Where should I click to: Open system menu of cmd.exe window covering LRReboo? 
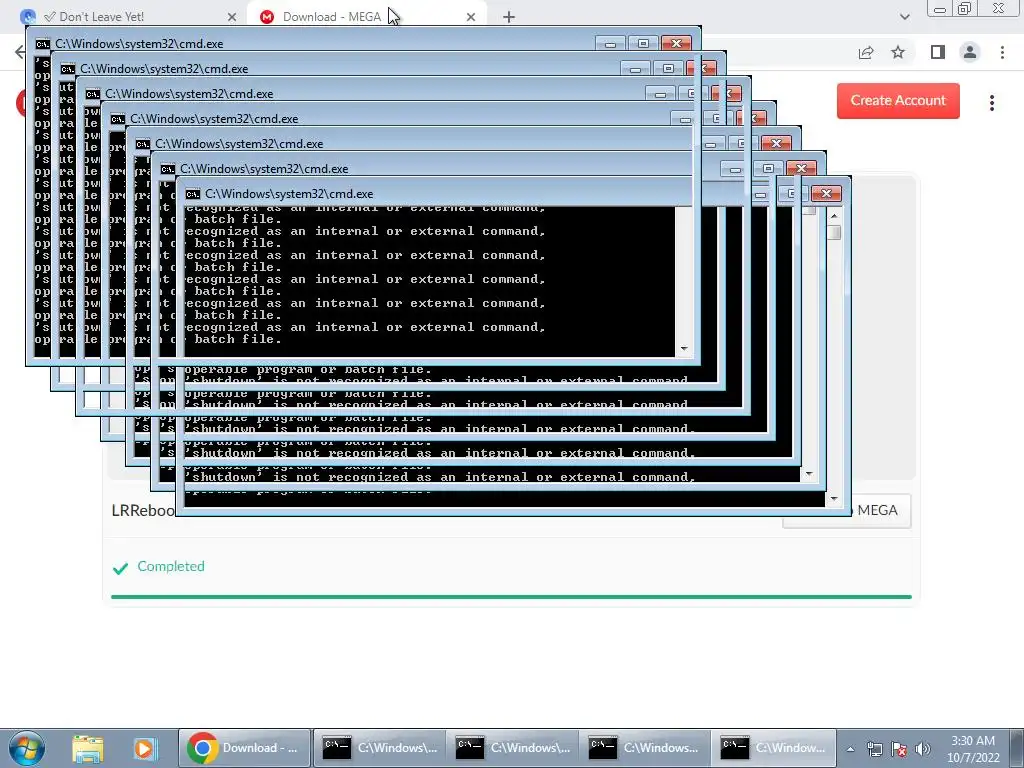click(x=193, y=194)
